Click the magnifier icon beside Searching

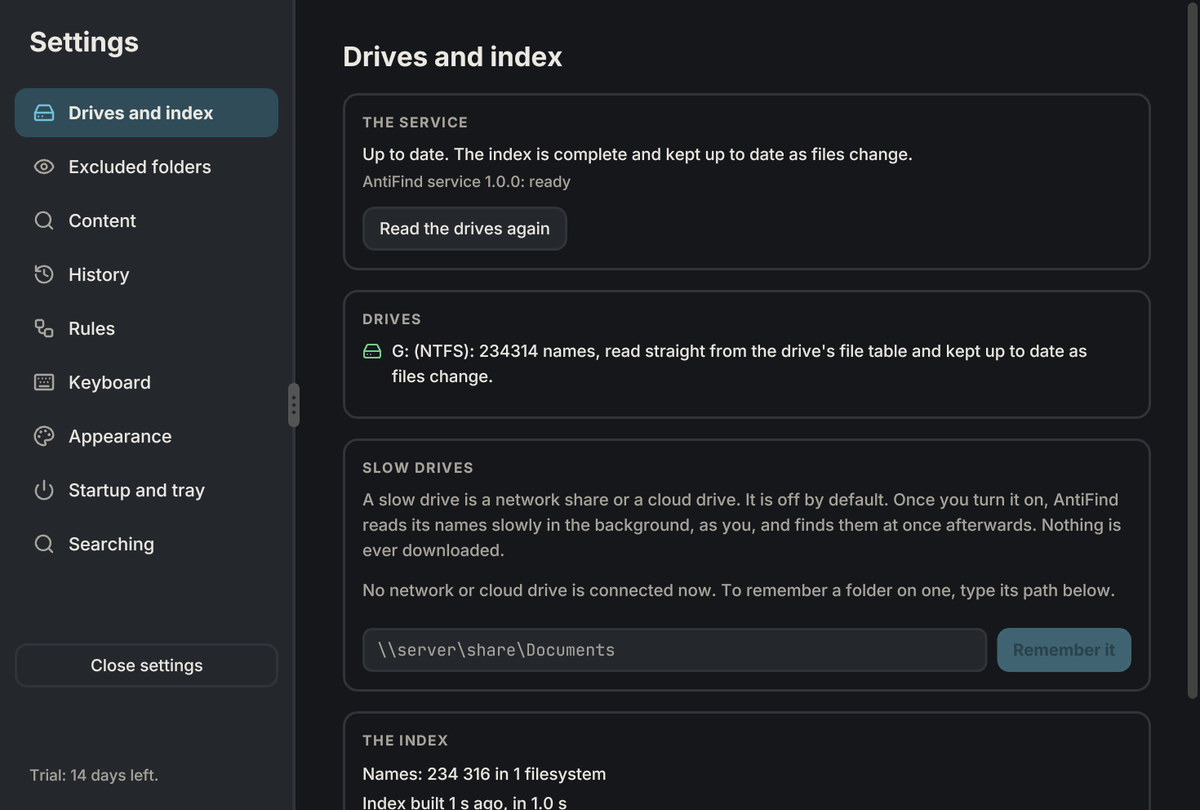[x=44, y=544]
